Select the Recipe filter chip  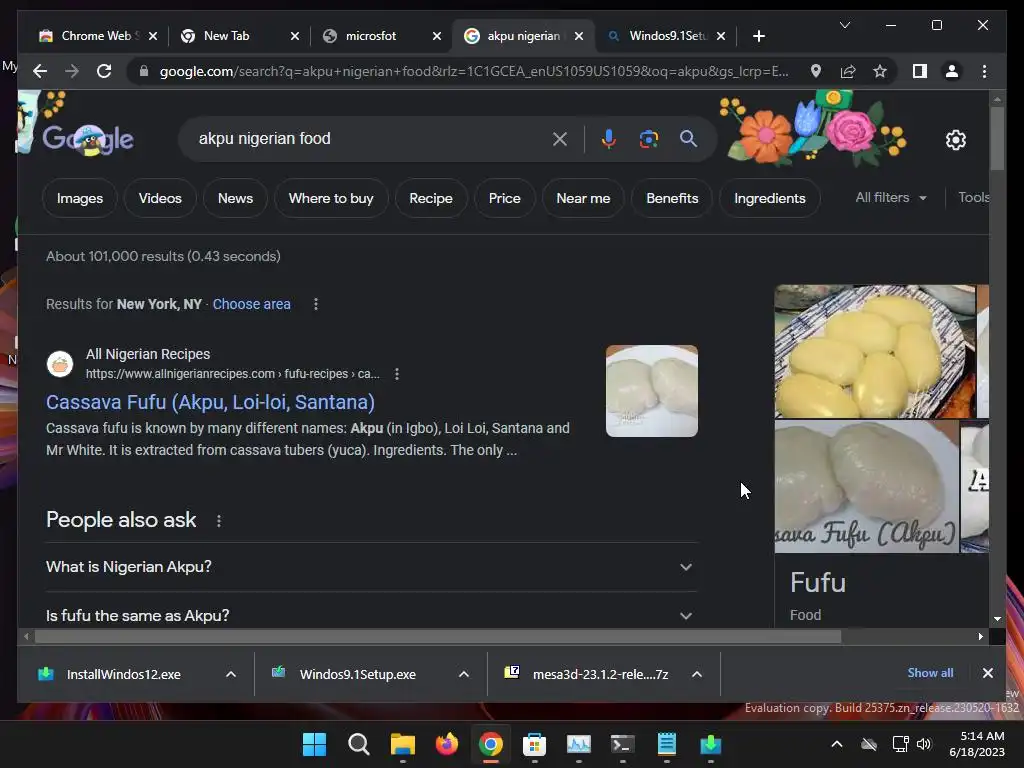(431, 199)
